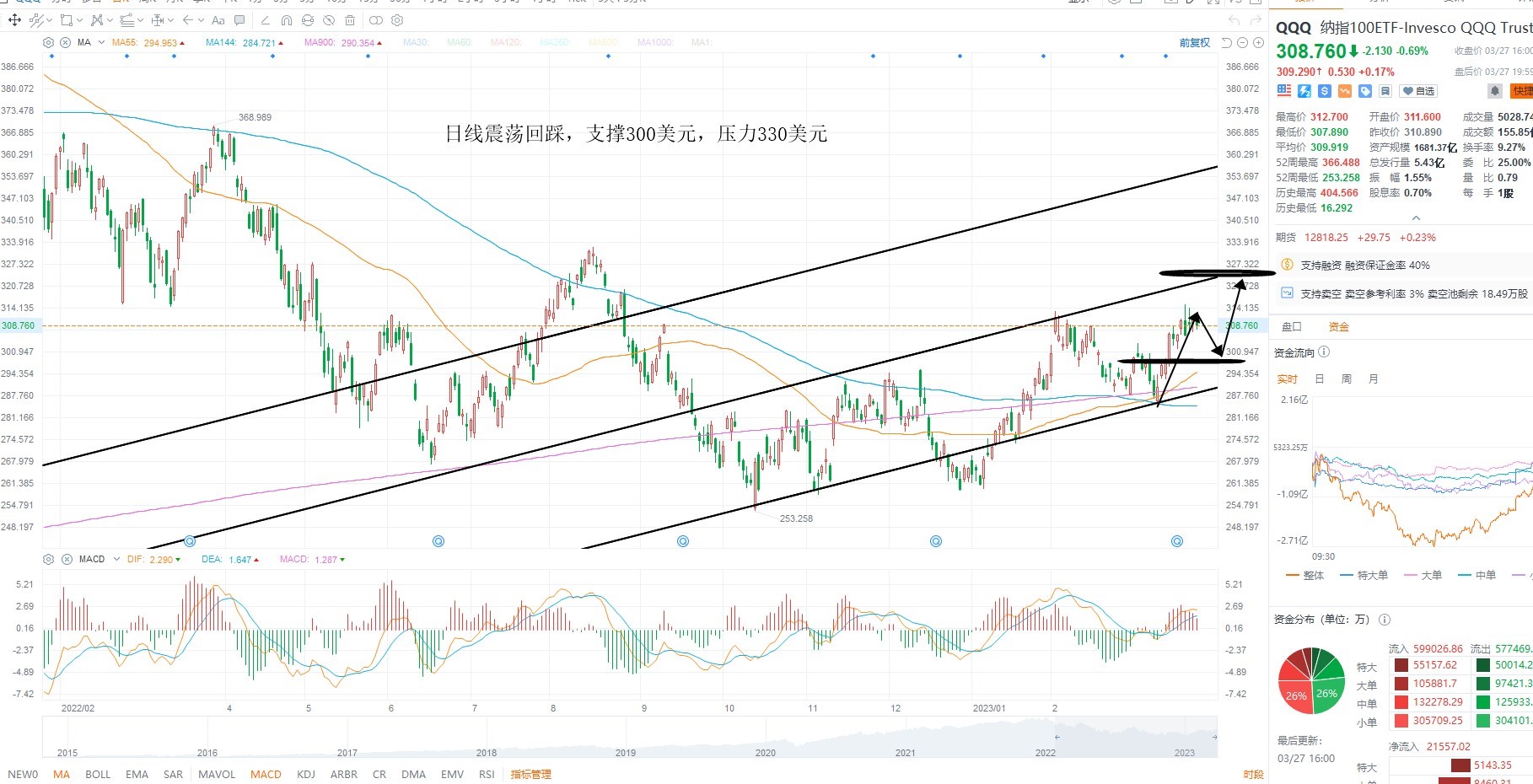Toggle the drawing lock switch
The image size is (1533, 784).
pyautogui.click(x=376, y=20)
